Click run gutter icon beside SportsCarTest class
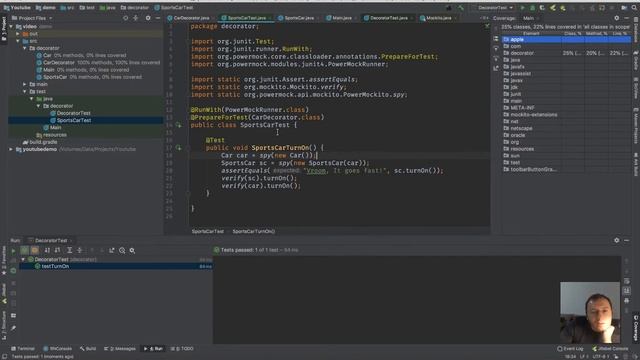The height and width of the screenshot is (360, 640). pos(178,125)
